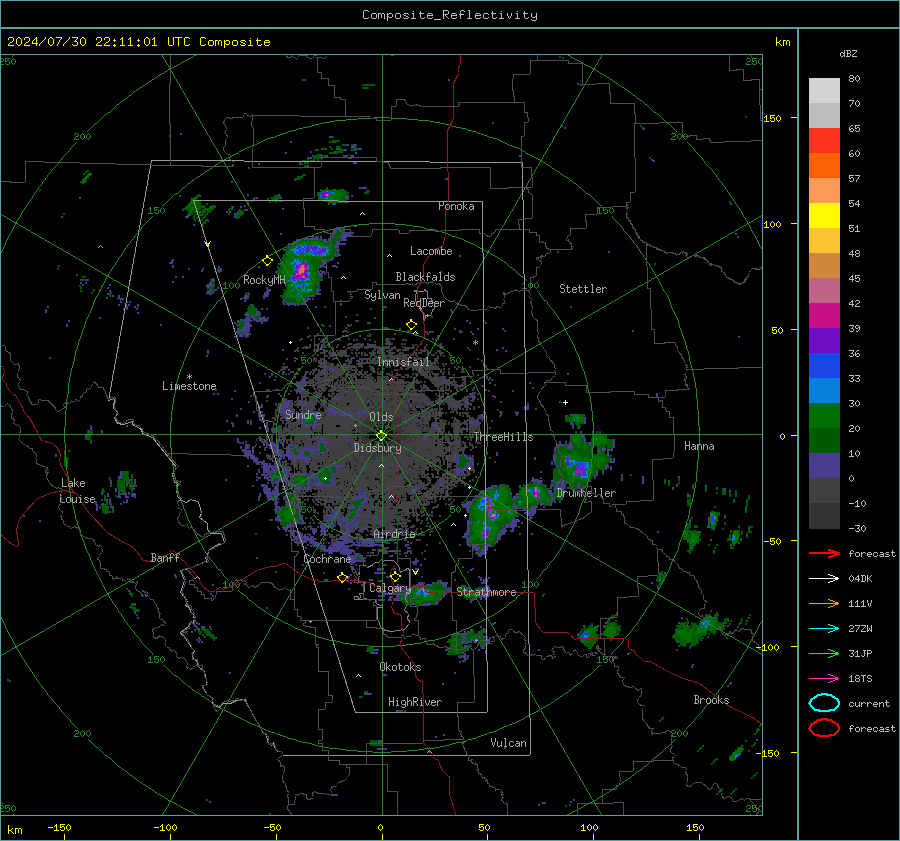The width and height of the screenshot is (900, 841).
Task: Click the Brooks town label
Action: tap(711, 700)
